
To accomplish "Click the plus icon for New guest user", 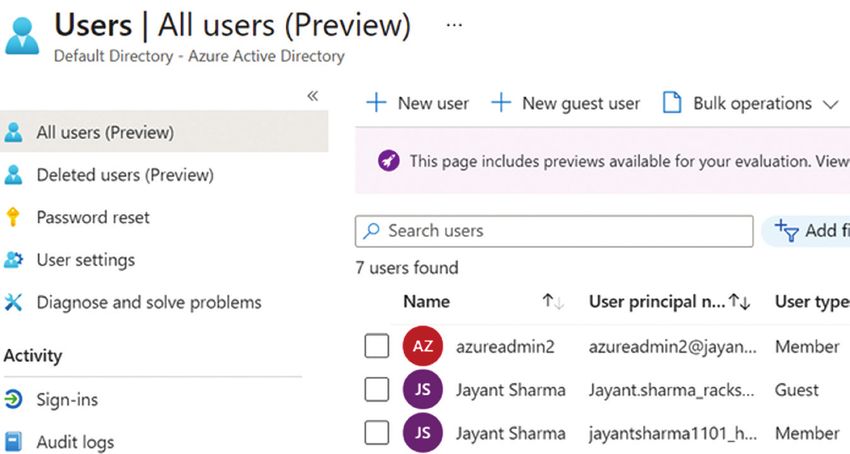I will [501, 103].
